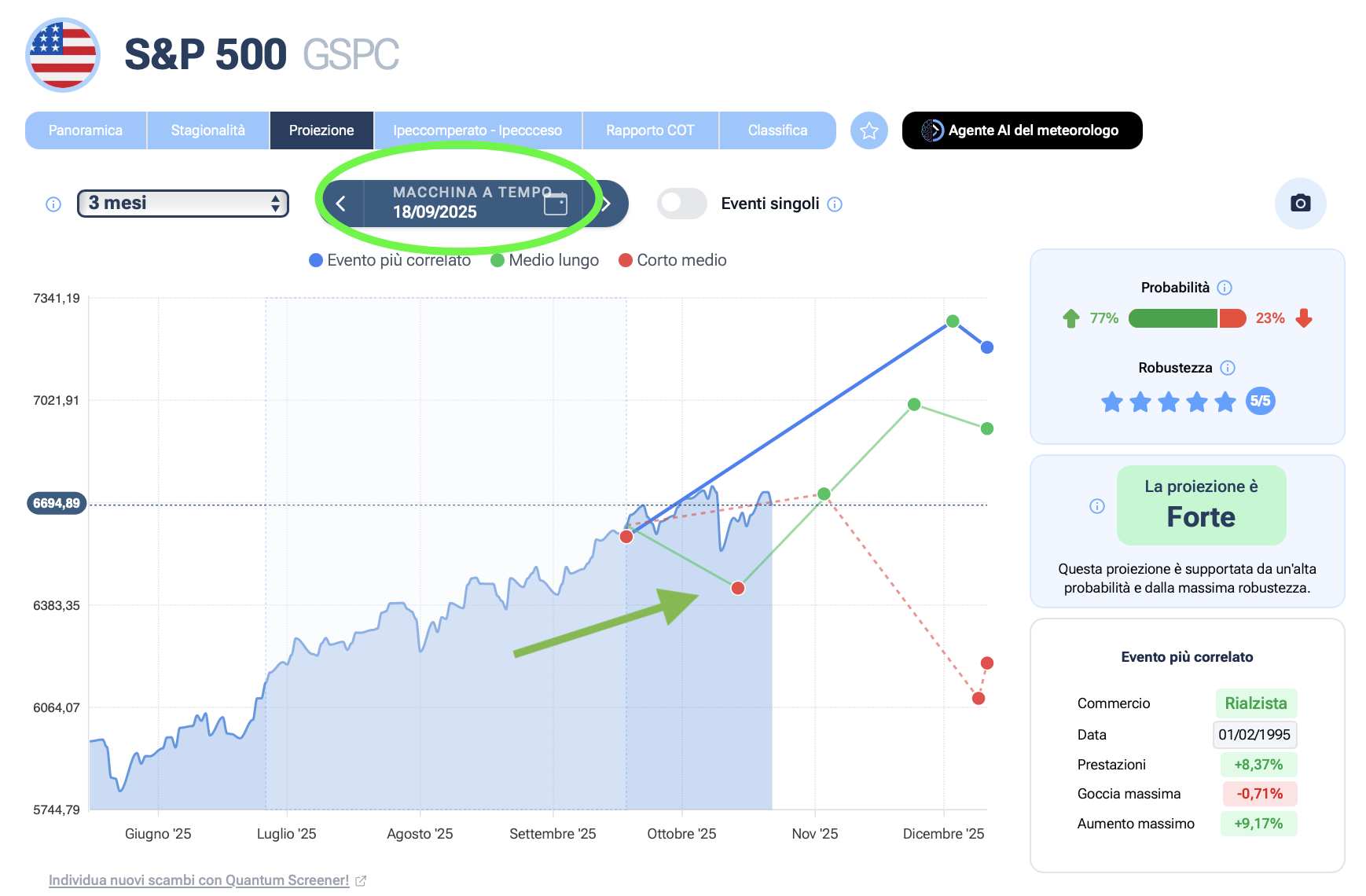This screenshot has height=896, width=1366.
Task: Toggle Medio lungo legend series
Action: pos(545,260)
